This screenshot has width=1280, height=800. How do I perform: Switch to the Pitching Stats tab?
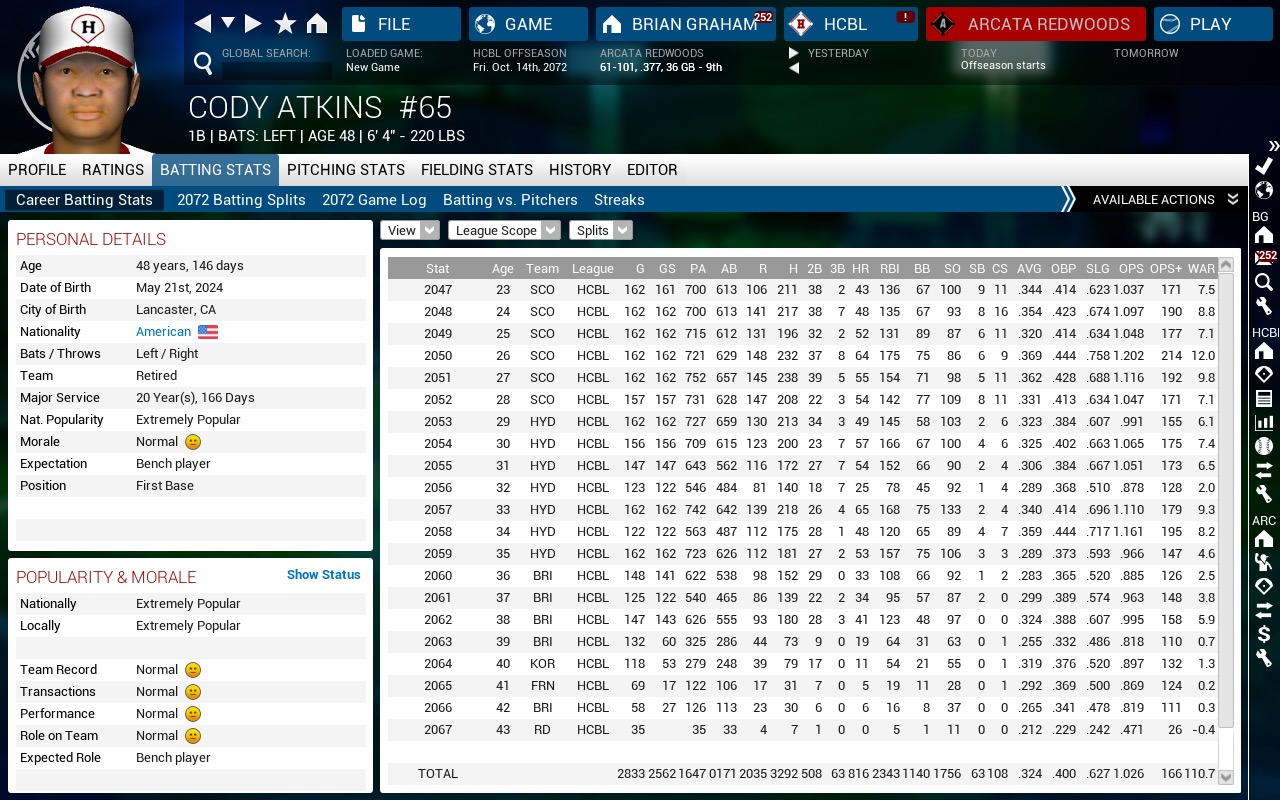point(346,170)
